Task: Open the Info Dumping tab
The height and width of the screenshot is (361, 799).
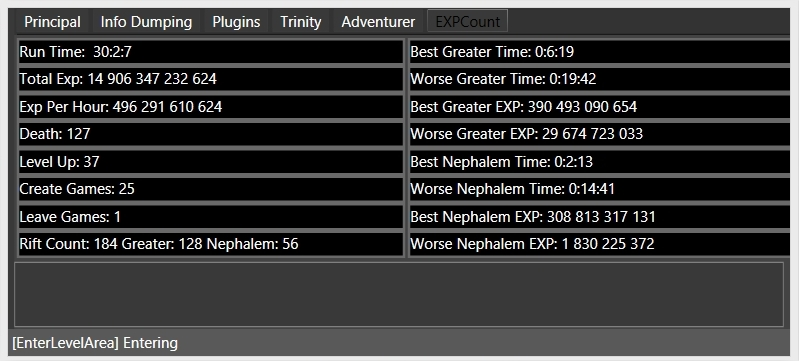Action: click(146, 22)
